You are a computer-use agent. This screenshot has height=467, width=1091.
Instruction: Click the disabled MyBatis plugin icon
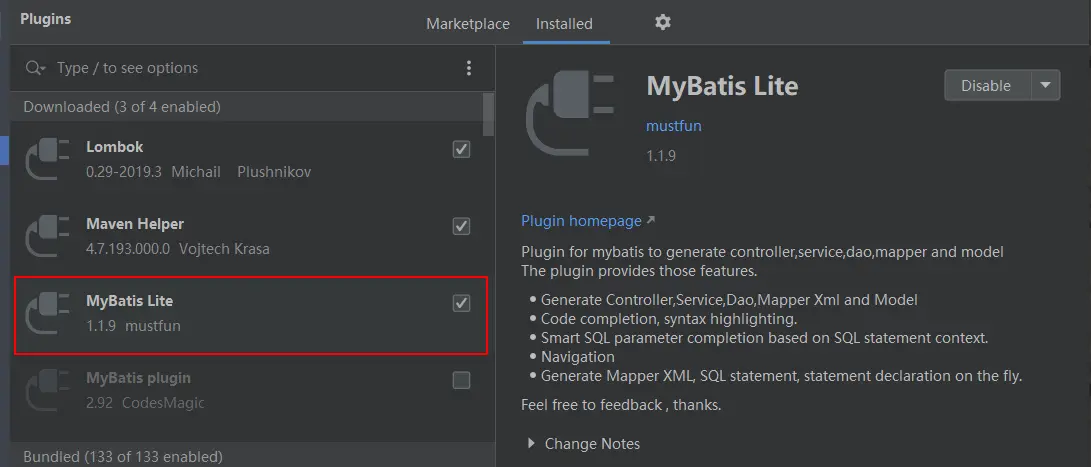click(x=47, y=390)
